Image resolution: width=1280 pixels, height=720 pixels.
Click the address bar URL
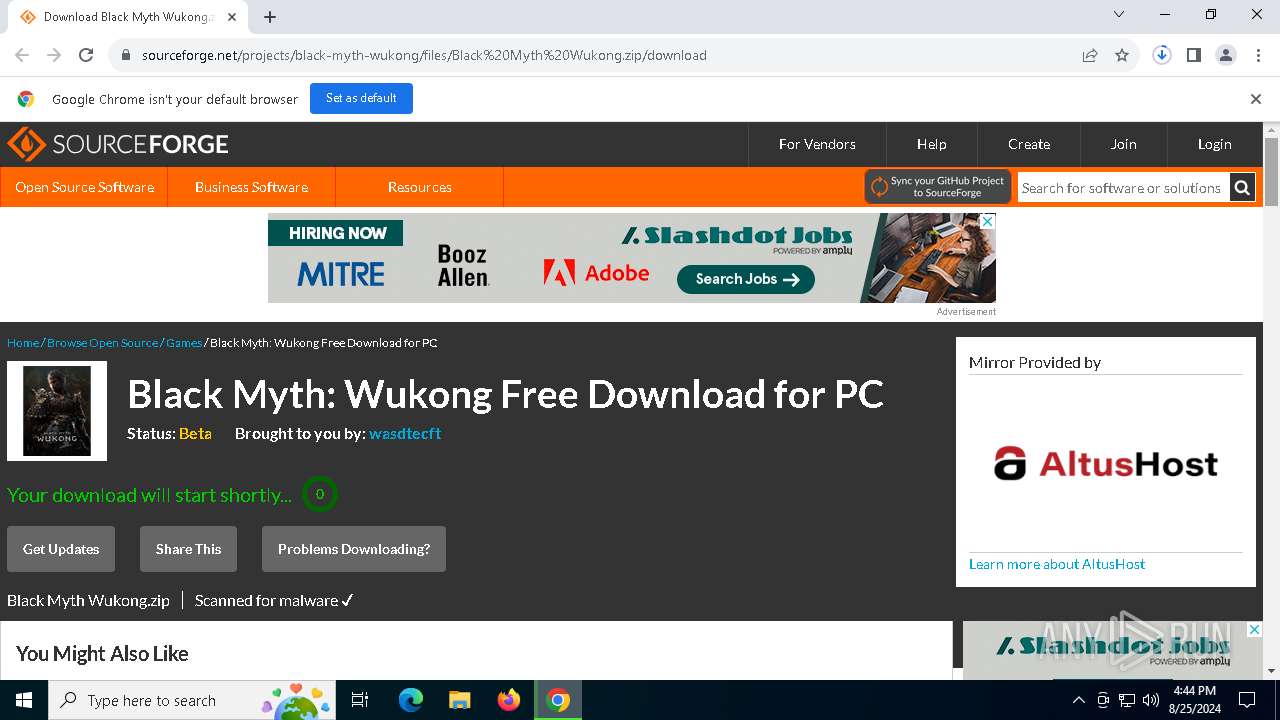tap(424, 55)
